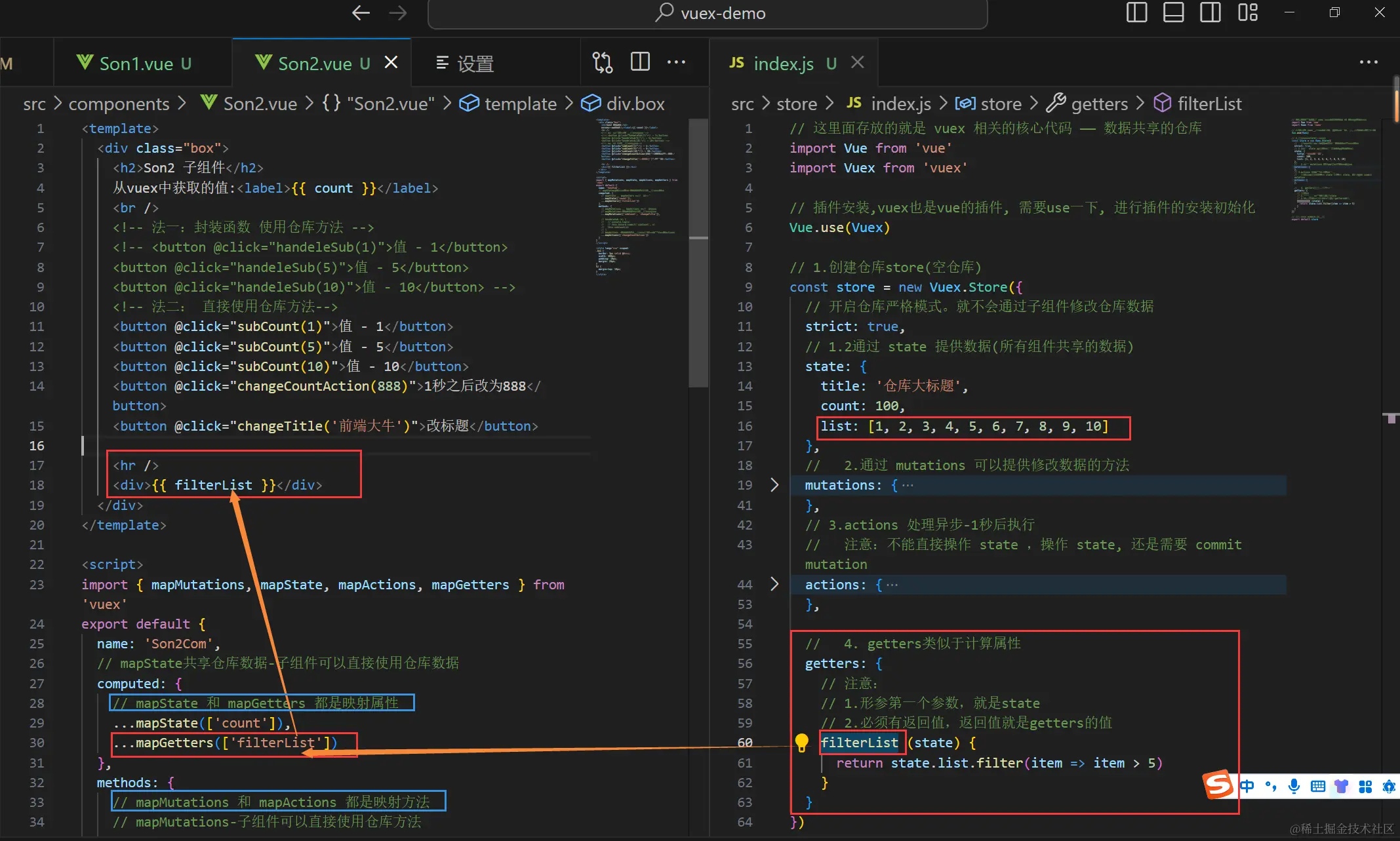Open the Sogou soft keyboard icon
Screen dimensions: 1400x841
pos(1317,786)
